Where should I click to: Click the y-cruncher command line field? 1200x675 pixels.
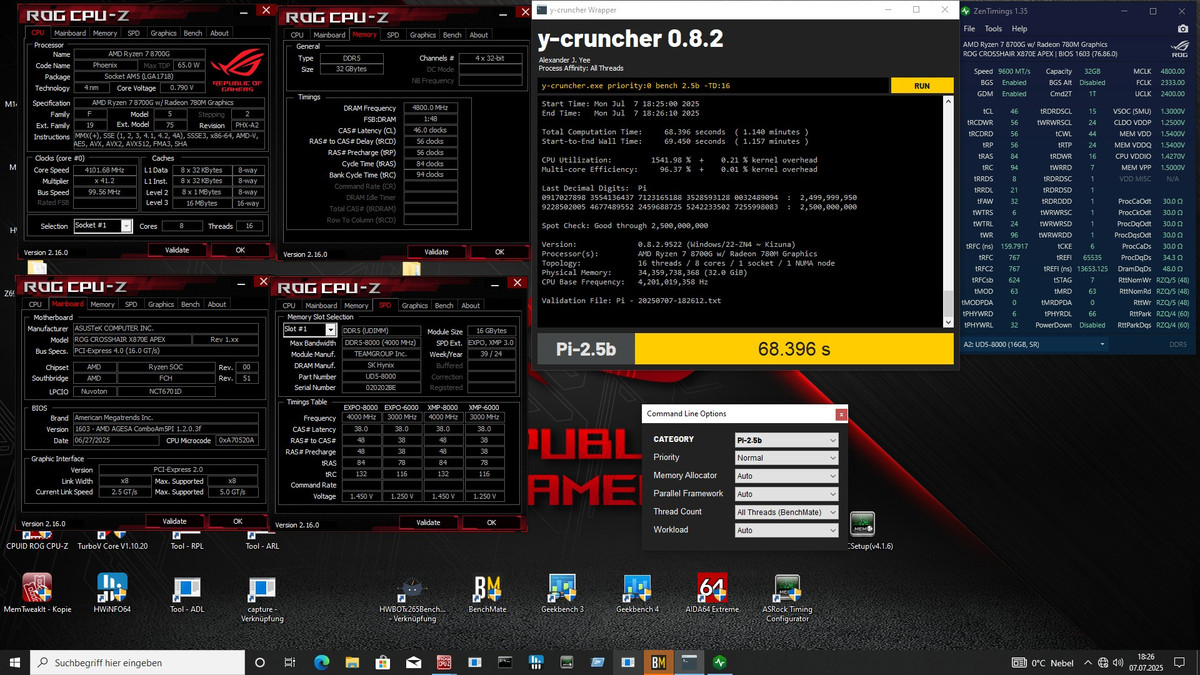pyautogui.click(x=713, y=86)
